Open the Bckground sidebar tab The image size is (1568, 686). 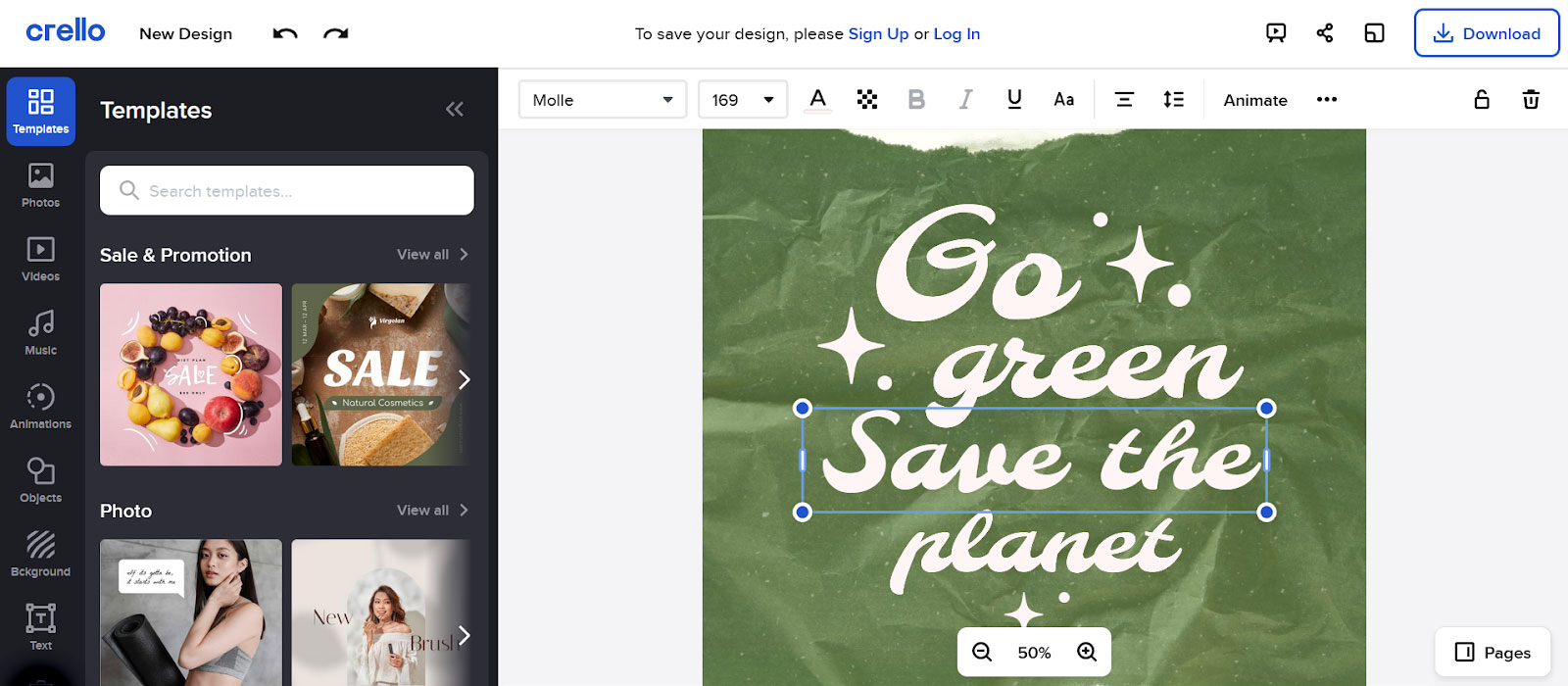point(41,555)
